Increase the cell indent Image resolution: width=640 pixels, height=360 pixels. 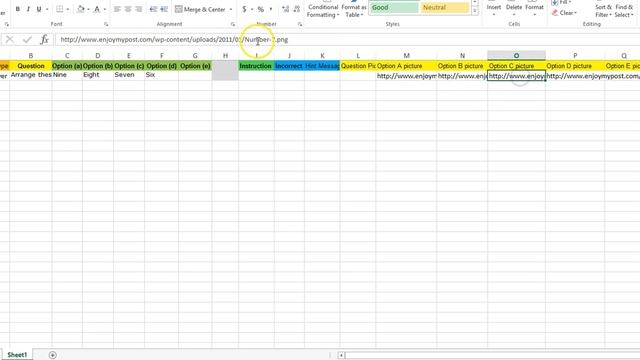[x=164, y=9]
